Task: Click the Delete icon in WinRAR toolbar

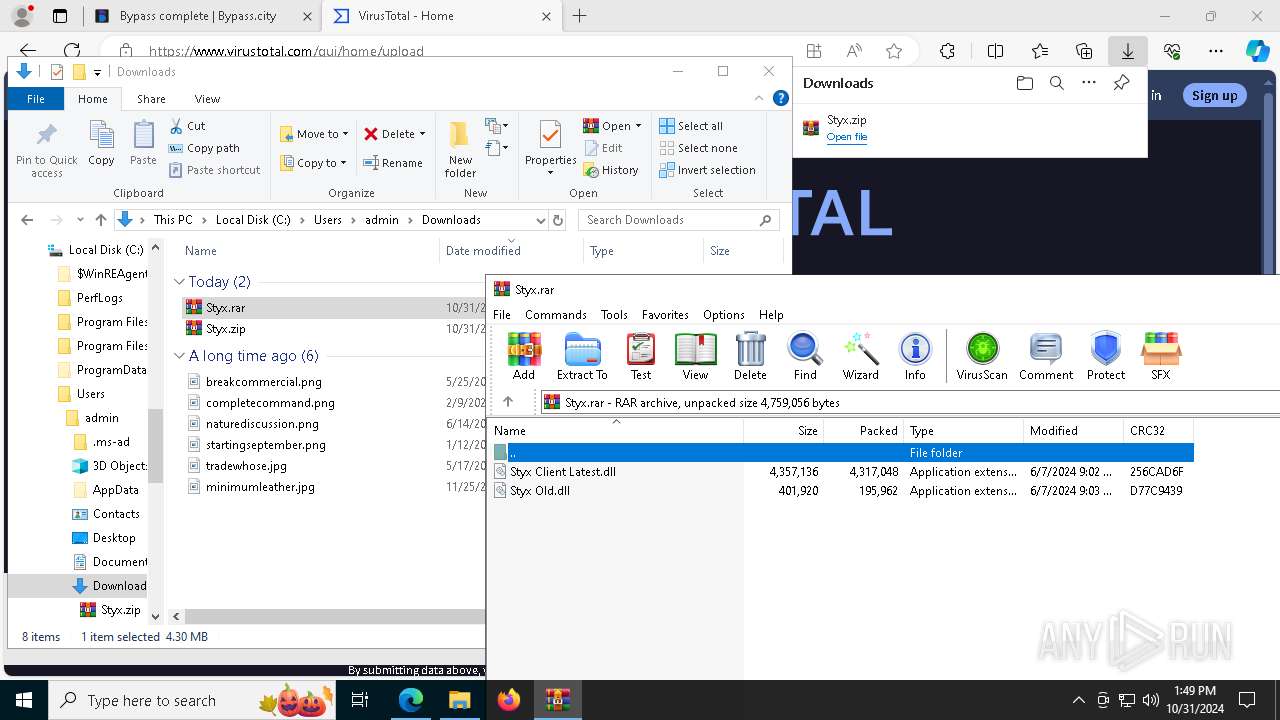Action: coord(750,357)
